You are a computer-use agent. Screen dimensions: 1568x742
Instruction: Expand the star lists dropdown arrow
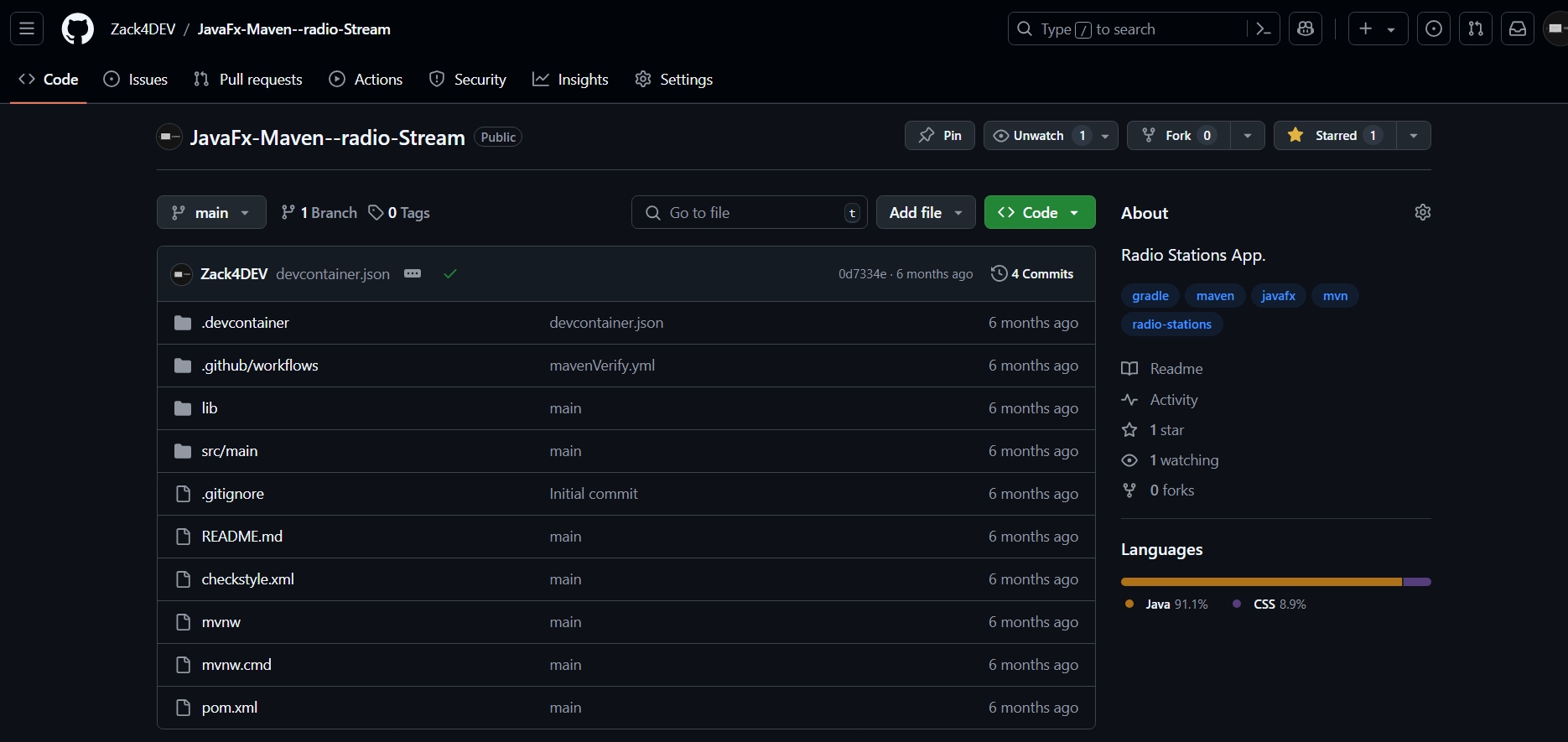click(x=1414, y=135)
